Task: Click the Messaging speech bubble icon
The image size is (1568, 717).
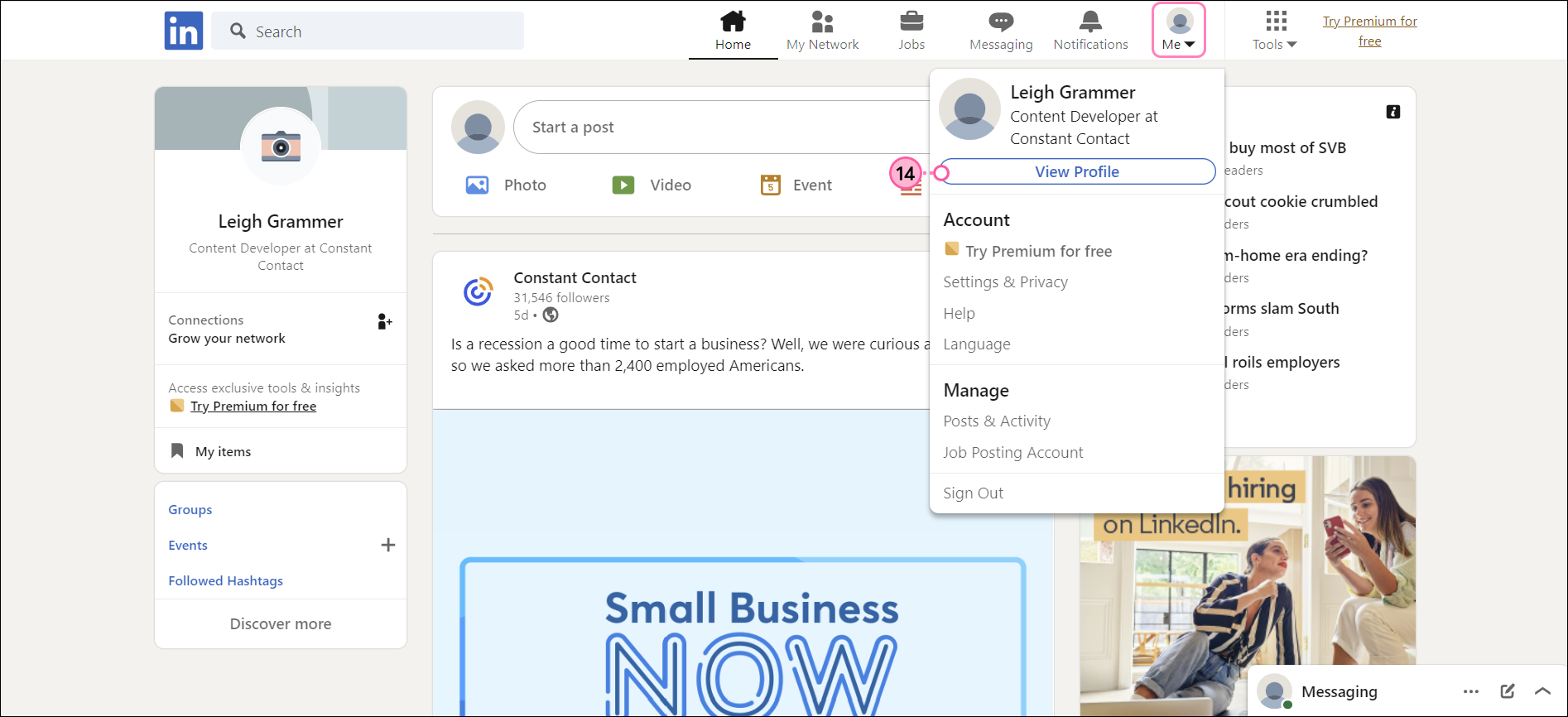Action: pos(1001,21)
